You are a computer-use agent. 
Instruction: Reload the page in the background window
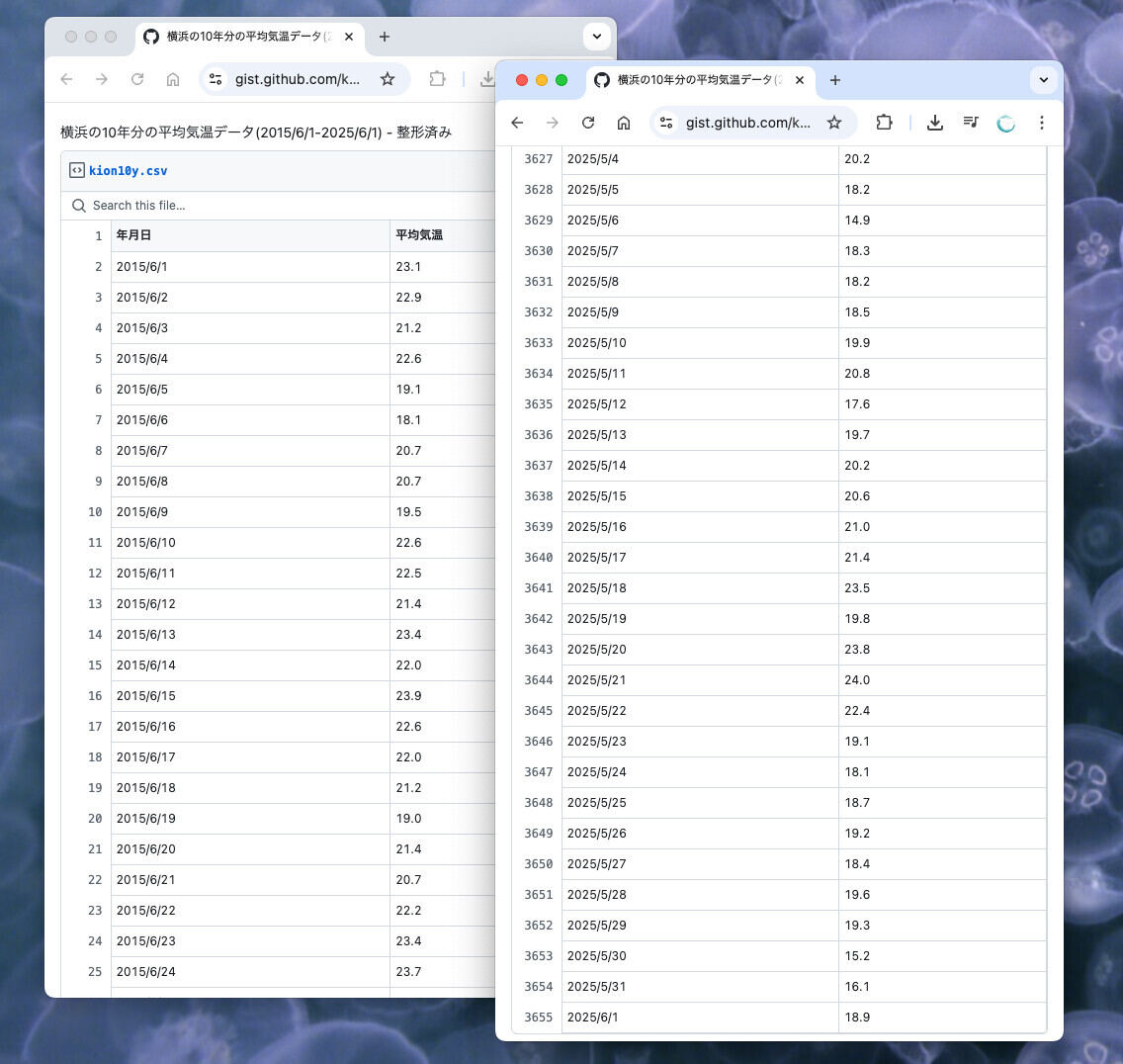click(x=137, y=79)
